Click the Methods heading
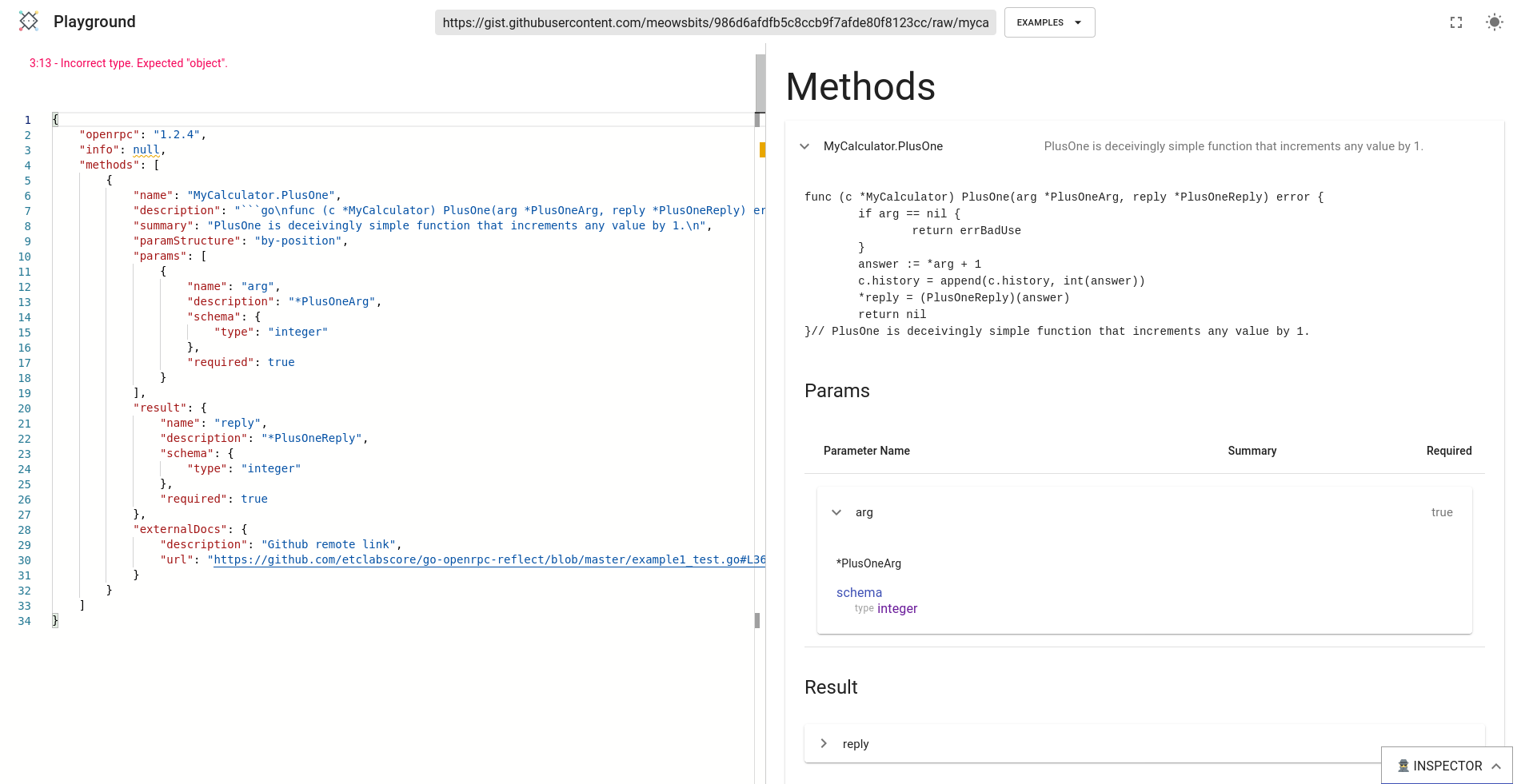This screenshot has height=784, width=1517. pos(860,86)
